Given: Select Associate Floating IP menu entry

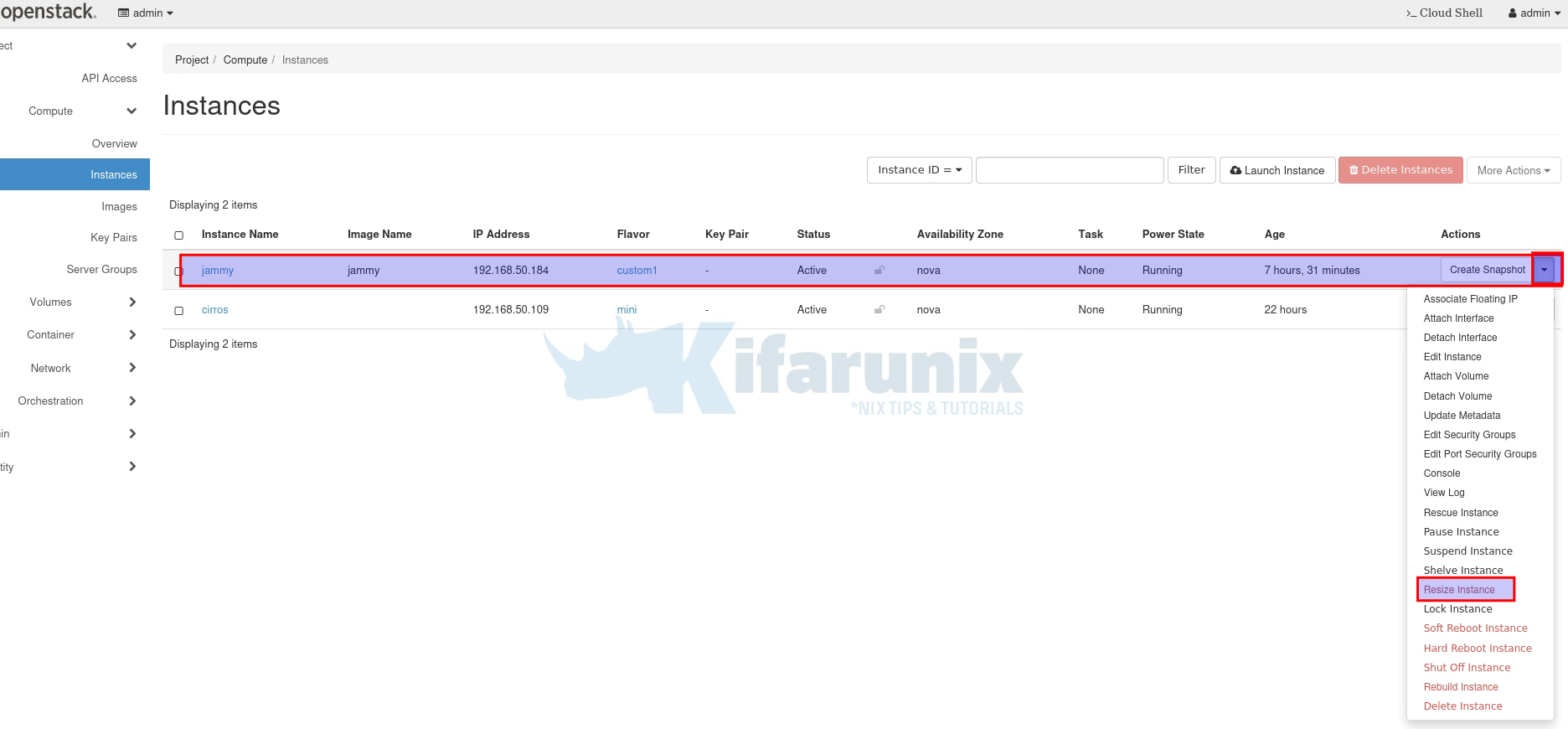Looking at the screenshot, I should (x=1470, y=299).
